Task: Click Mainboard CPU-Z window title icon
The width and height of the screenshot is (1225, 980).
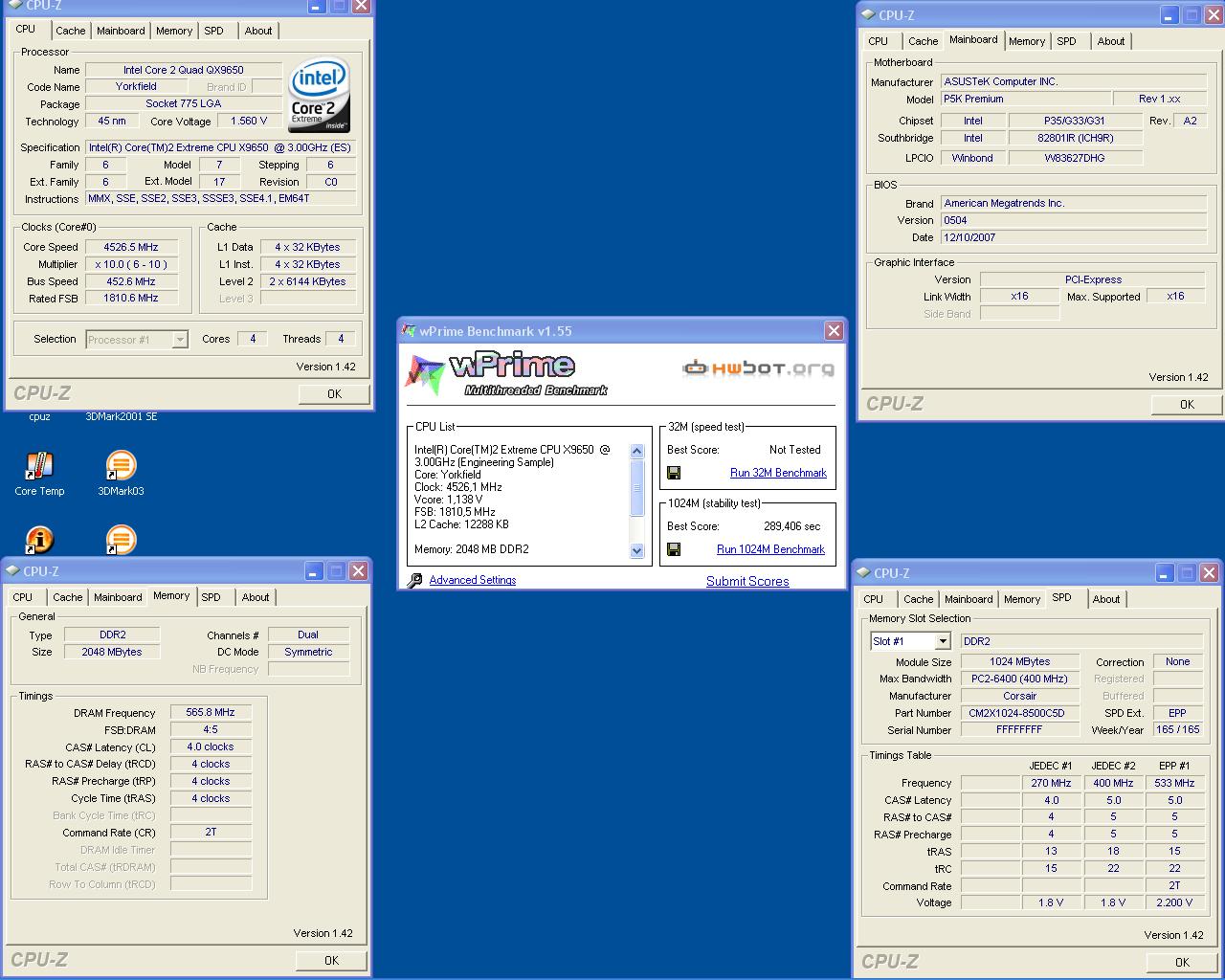Action: click(x=868, y=14)
